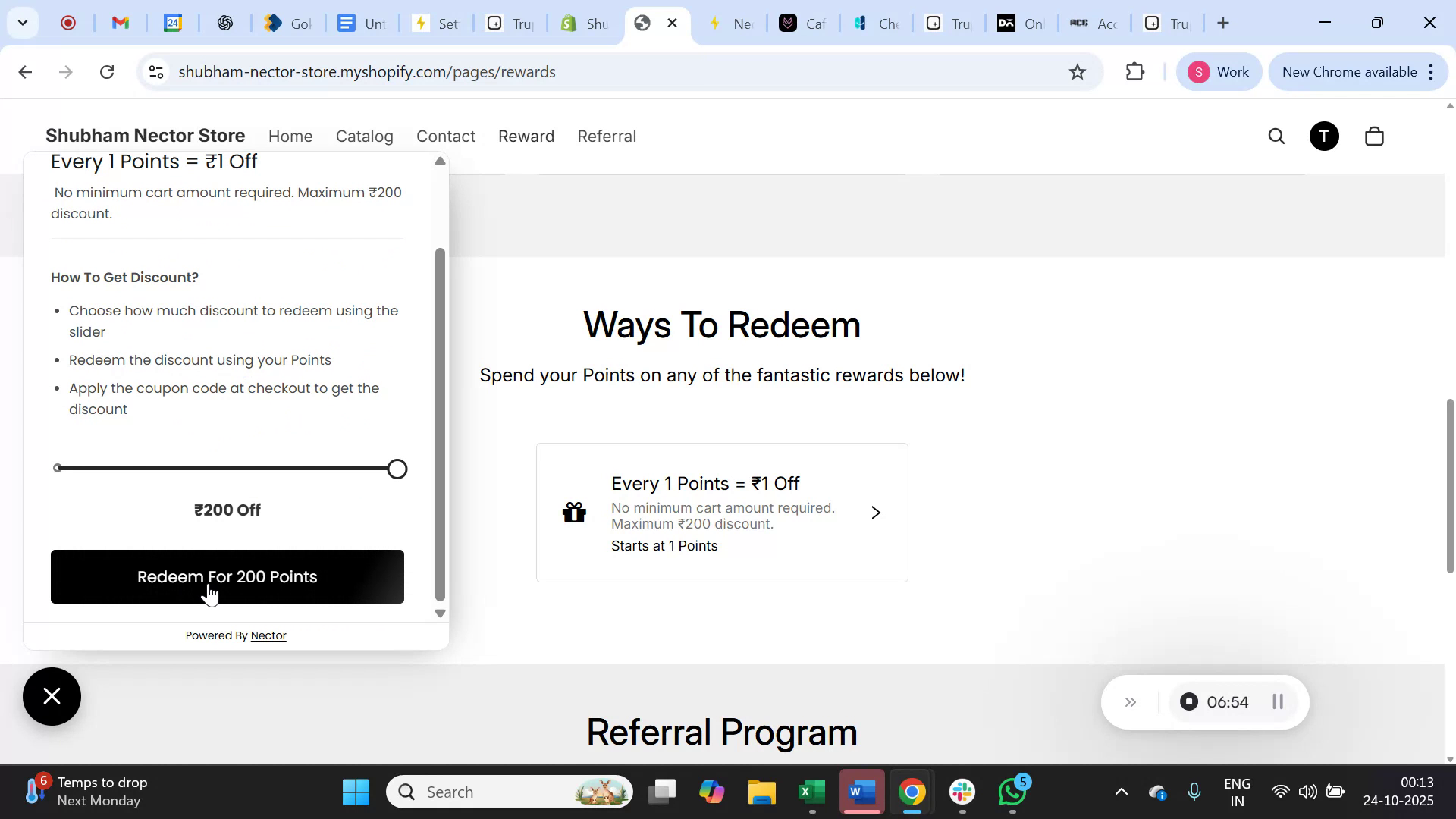Open the tab search dropdown arrow
This screenshot has width=1456, height=819.
coord(23,22)
